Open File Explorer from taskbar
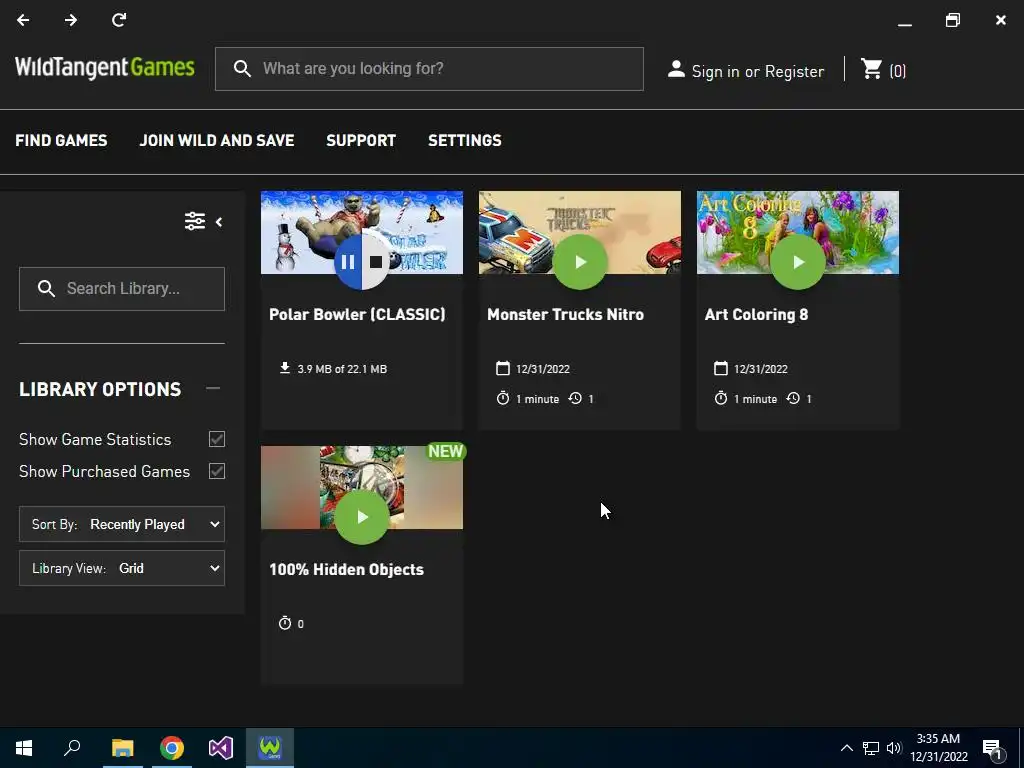Viewport: 1024px width, 768px height. pos(122,748)
